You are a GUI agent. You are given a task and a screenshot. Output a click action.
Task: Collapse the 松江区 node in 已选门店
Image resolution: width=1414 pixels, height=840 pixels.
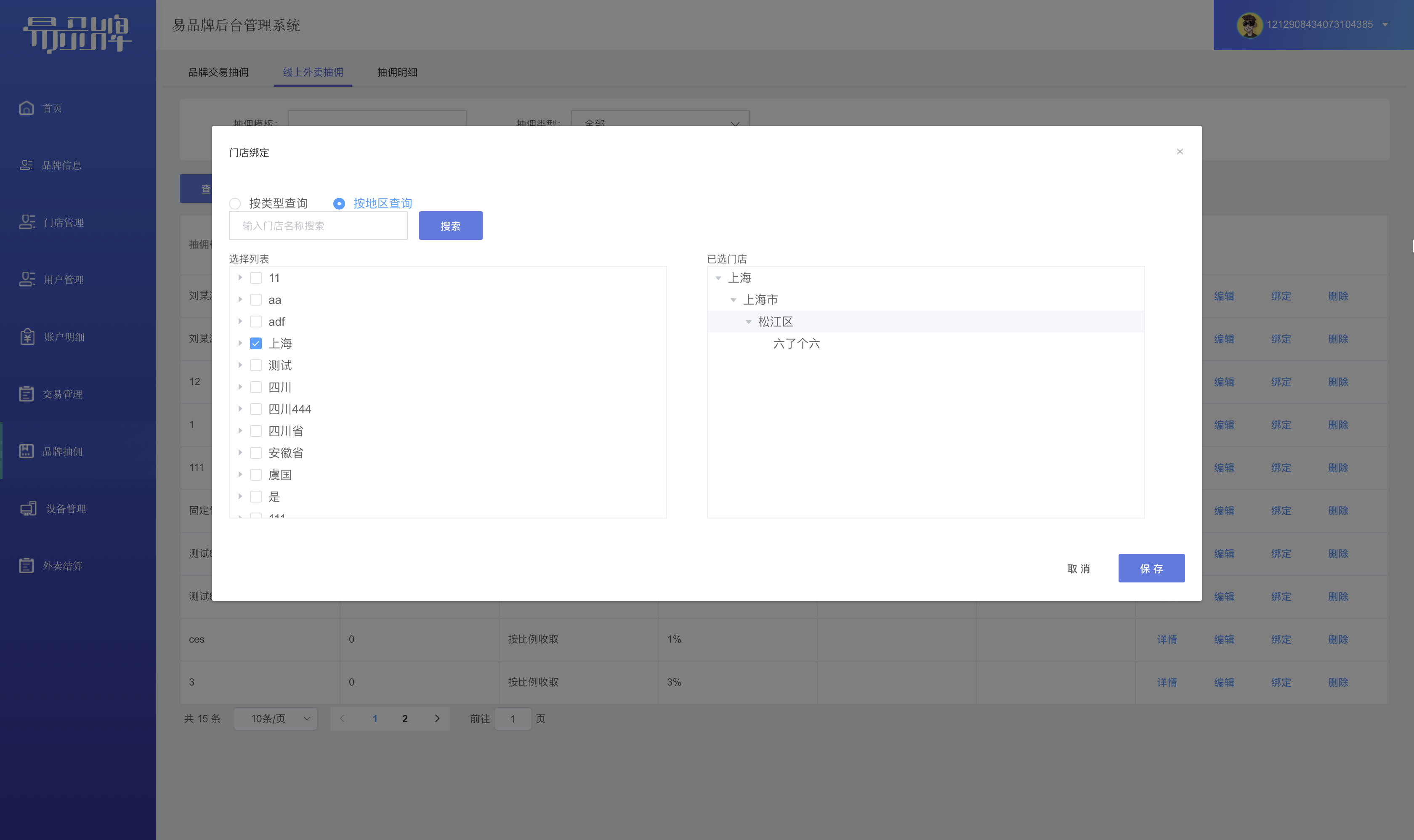(x=748, y=322)
